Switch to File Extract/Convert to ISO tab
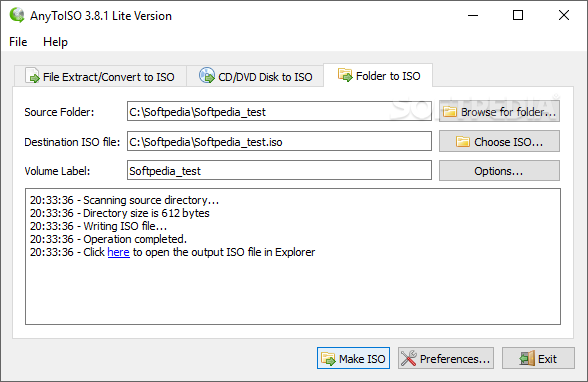588x382 pixels. (100, 76)
